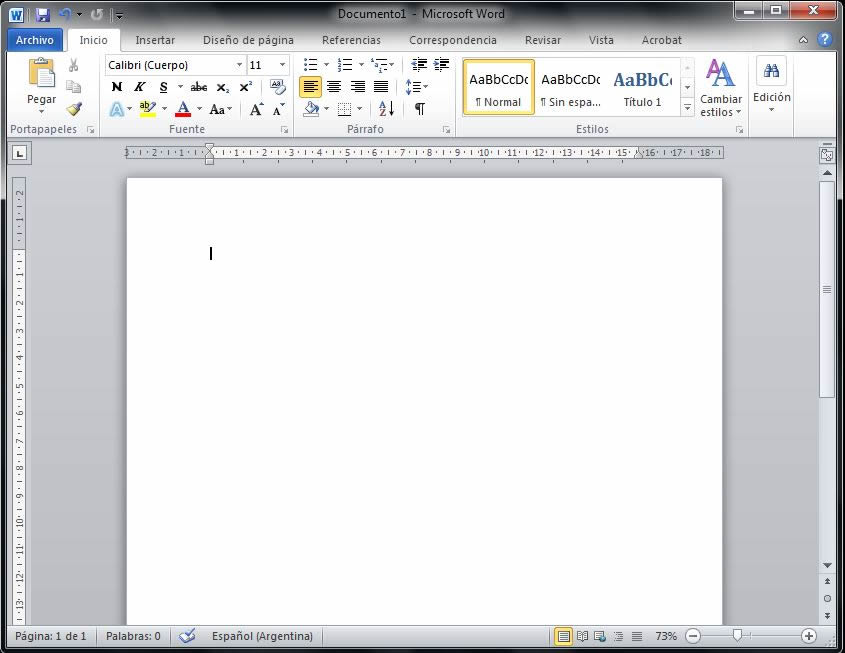This screenshot has height=653, width=845.
Task: Click the Cut scissors icon
Action: click(x=74, y=65)
